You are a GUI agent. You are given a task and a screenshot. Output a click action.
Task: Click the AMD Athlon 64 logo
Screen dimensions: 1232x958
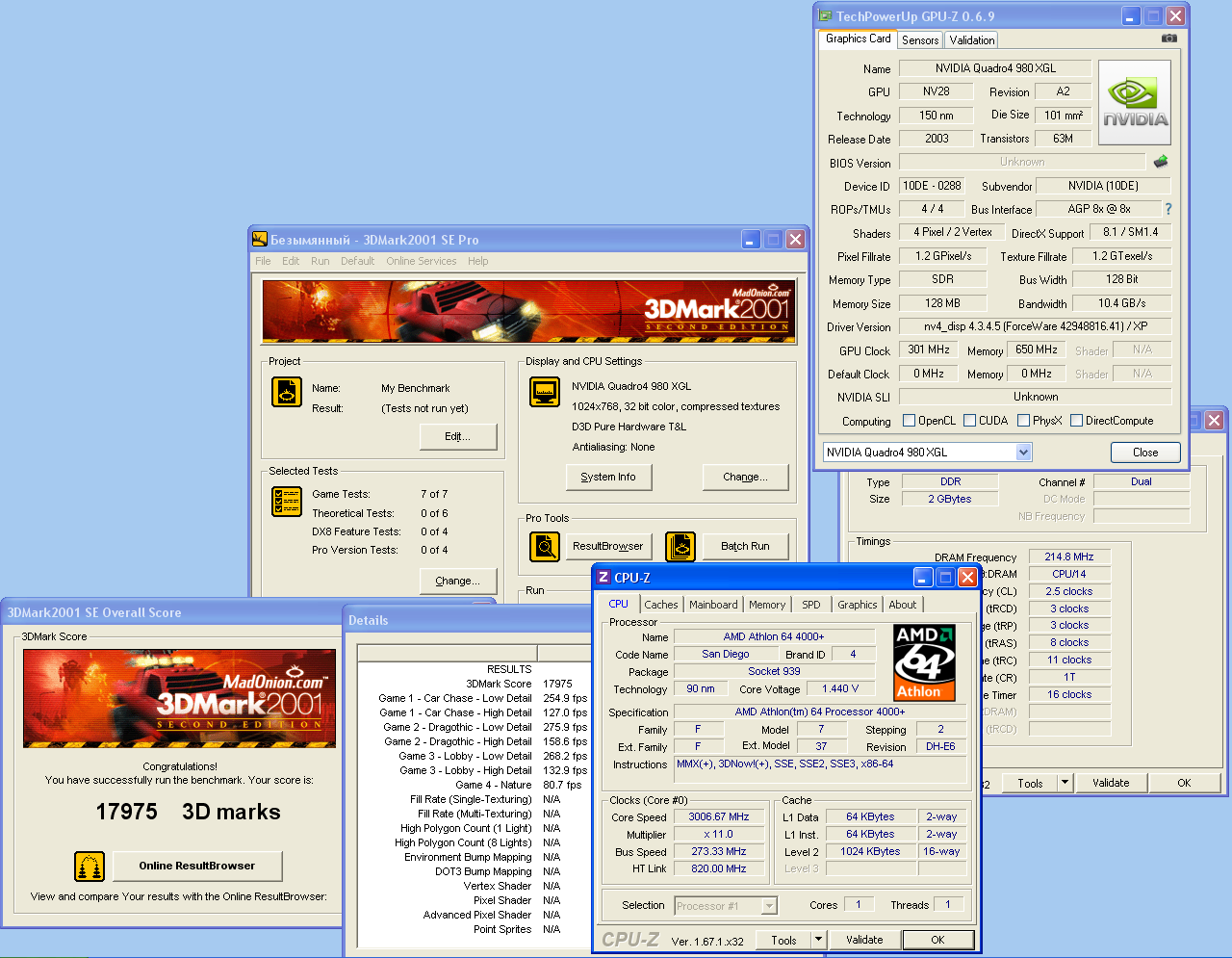924,662
